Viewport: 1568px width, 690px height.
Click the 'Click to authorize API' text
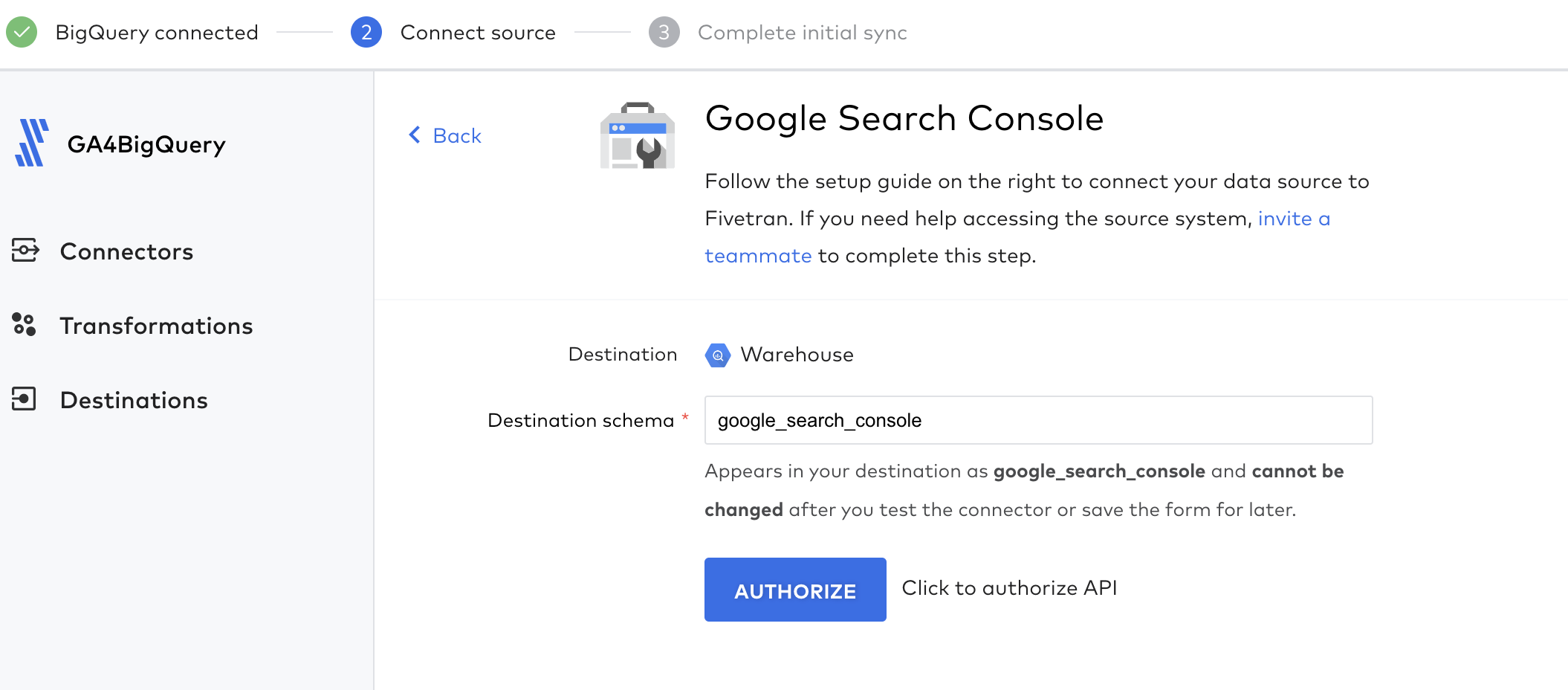(x=1009, y=588)
